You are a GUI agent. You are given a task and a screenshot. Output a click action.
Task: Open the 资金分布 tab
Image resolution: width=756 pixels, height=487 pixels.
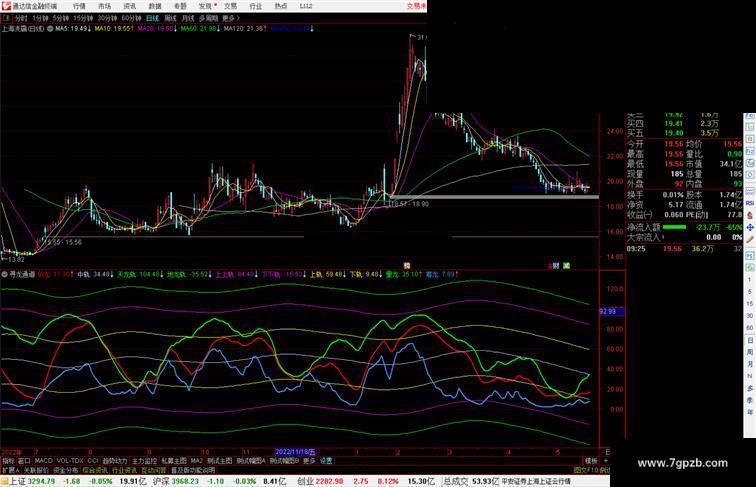click(66, 470)
